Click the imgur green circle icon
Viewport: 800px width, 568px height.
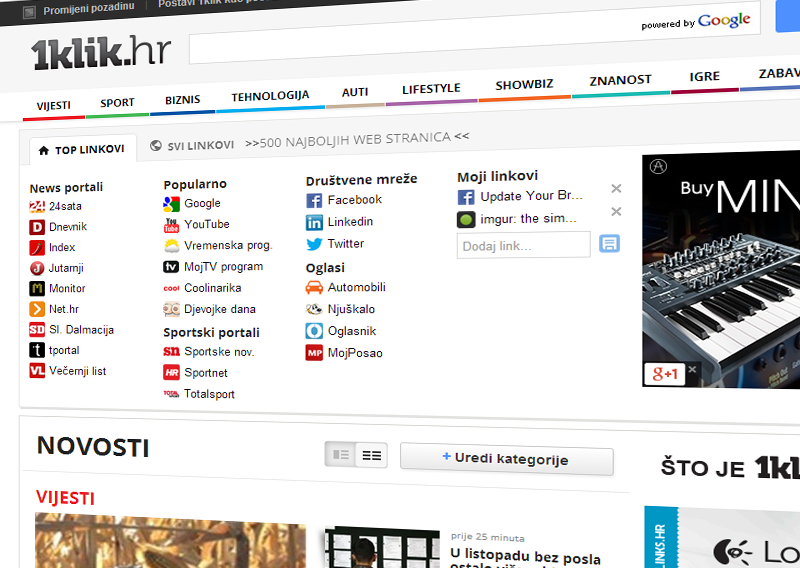coord(466,220)
